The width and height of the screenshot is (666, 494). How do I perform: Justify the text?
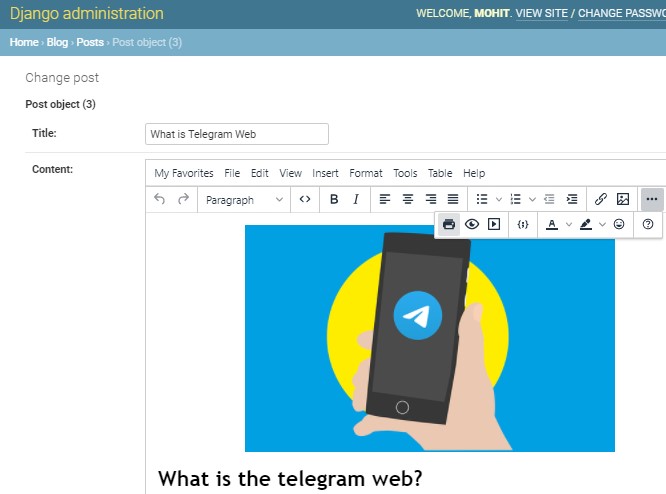click(x=453, y=199)
